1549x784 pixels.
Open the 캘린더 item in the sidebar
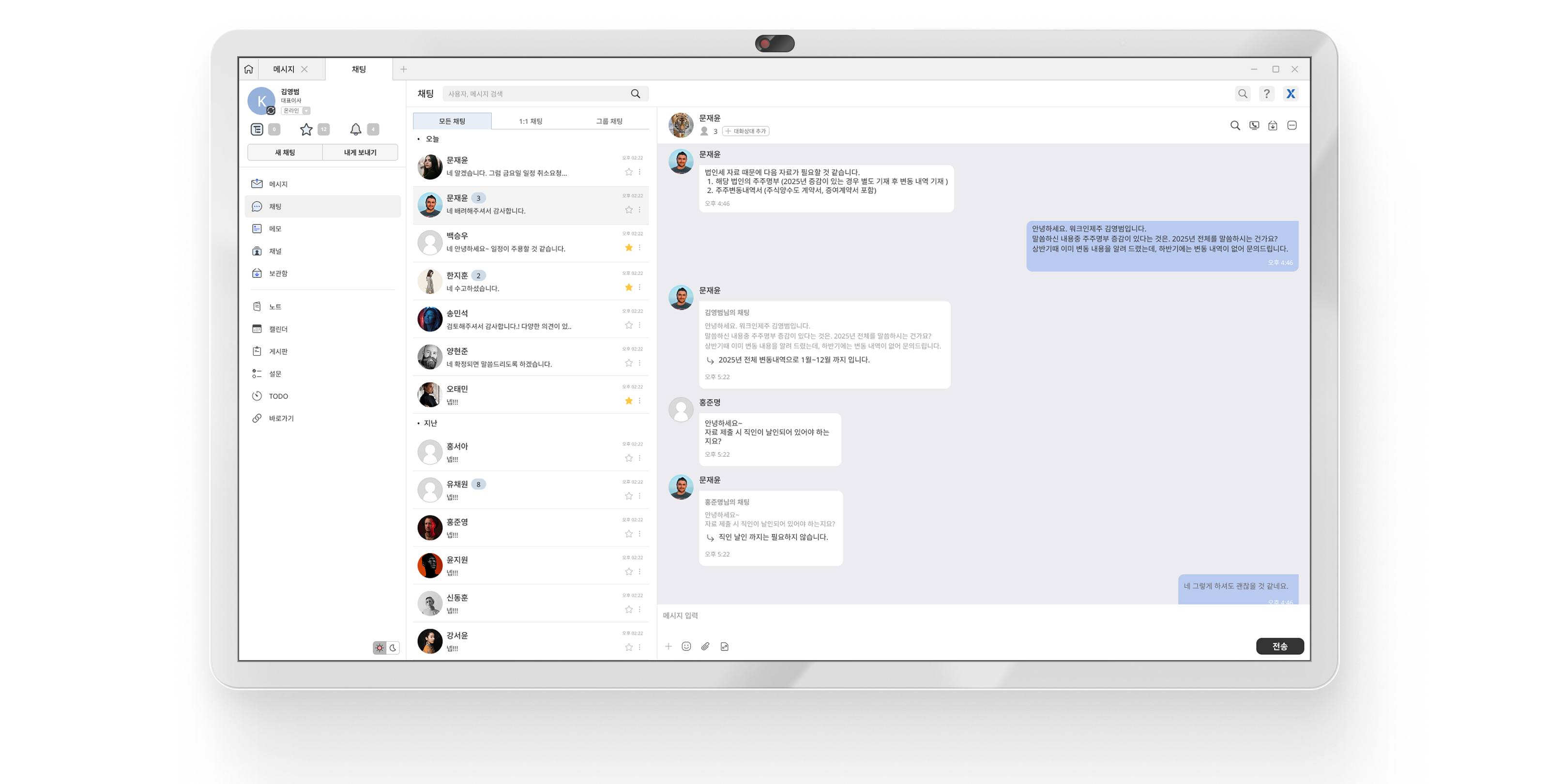click(278, 329)
